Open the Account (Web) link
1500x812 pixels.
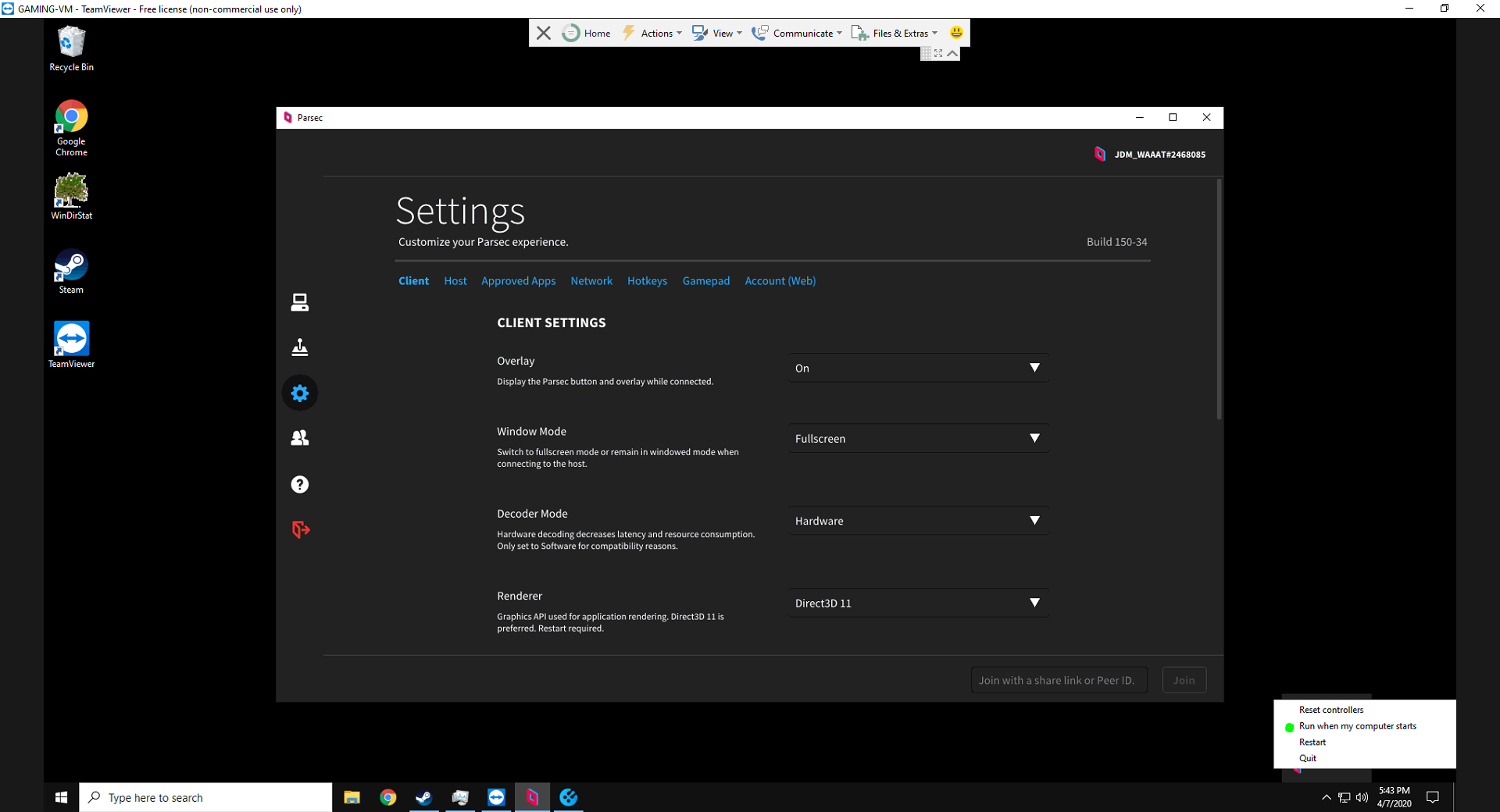point(780,280)
